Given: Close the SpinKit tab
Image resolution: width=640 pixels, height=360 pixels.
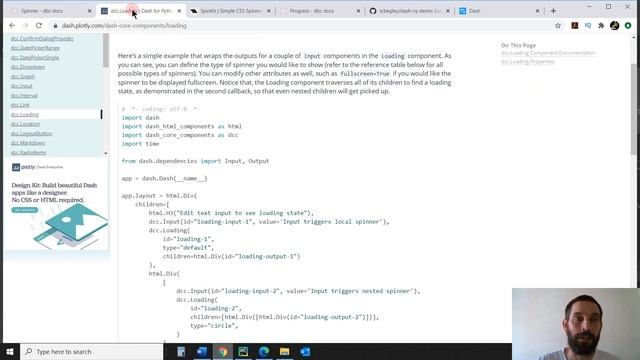Looking at the screenshot, I should click(x=269, y=11).
